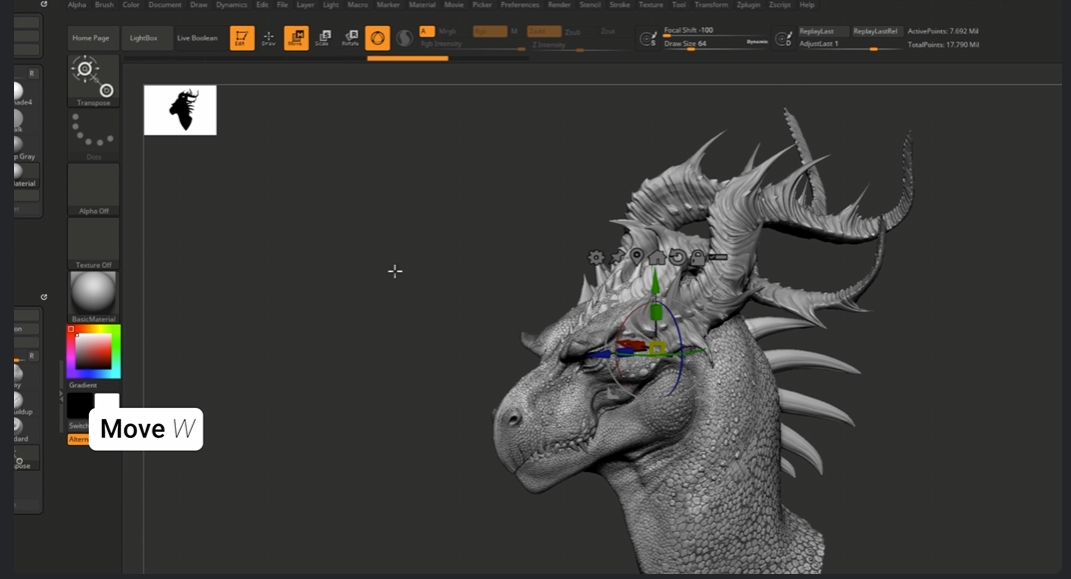Enable the Zcut mode
This screenshot has height=579, width=1071.
[608, 31]
